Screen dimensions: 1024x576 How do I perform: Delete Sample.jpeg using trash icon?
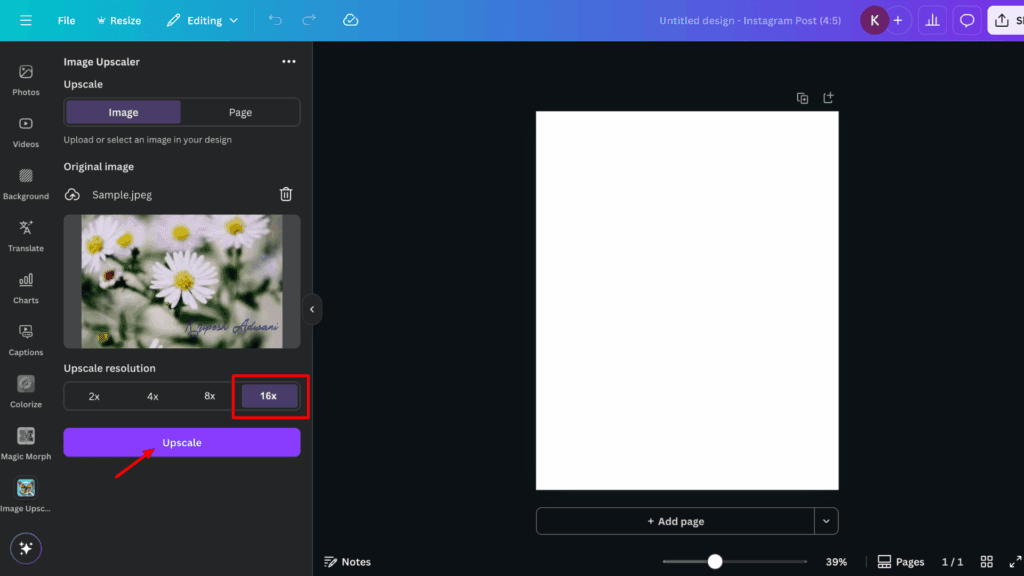tap(286, 195)
